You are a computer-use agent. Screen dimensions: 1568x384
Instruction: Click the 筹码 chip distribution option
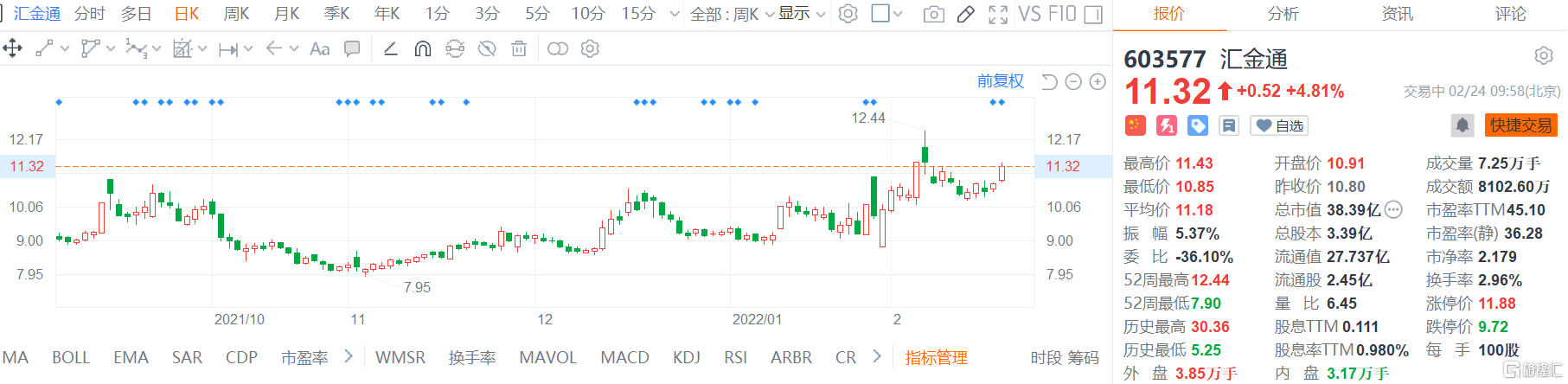pos(1083,358)
